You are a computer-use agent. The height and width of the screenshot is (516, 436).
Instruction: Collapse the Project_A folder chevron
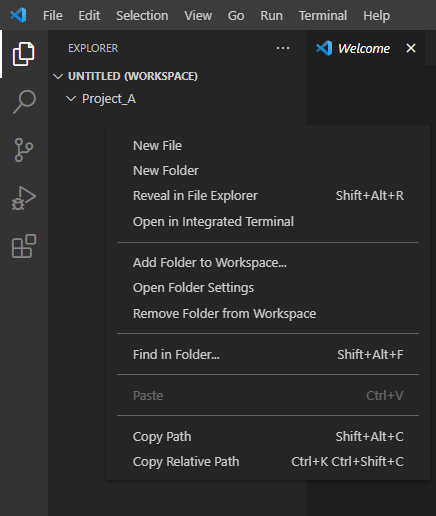[x=71, y=99]
